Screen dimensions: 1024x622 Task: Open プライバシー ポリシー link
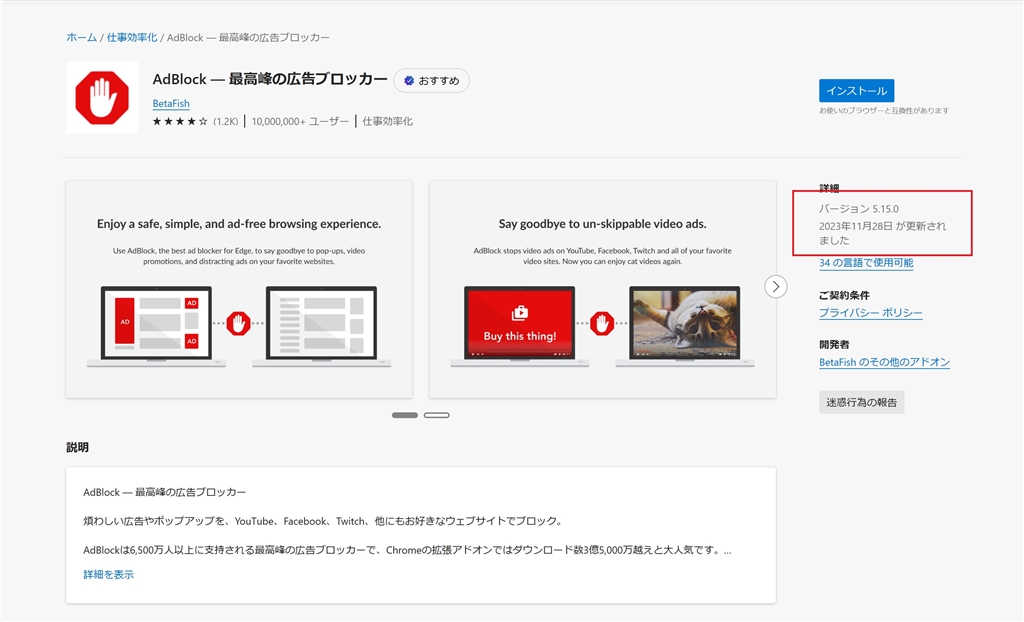(871, 313)
